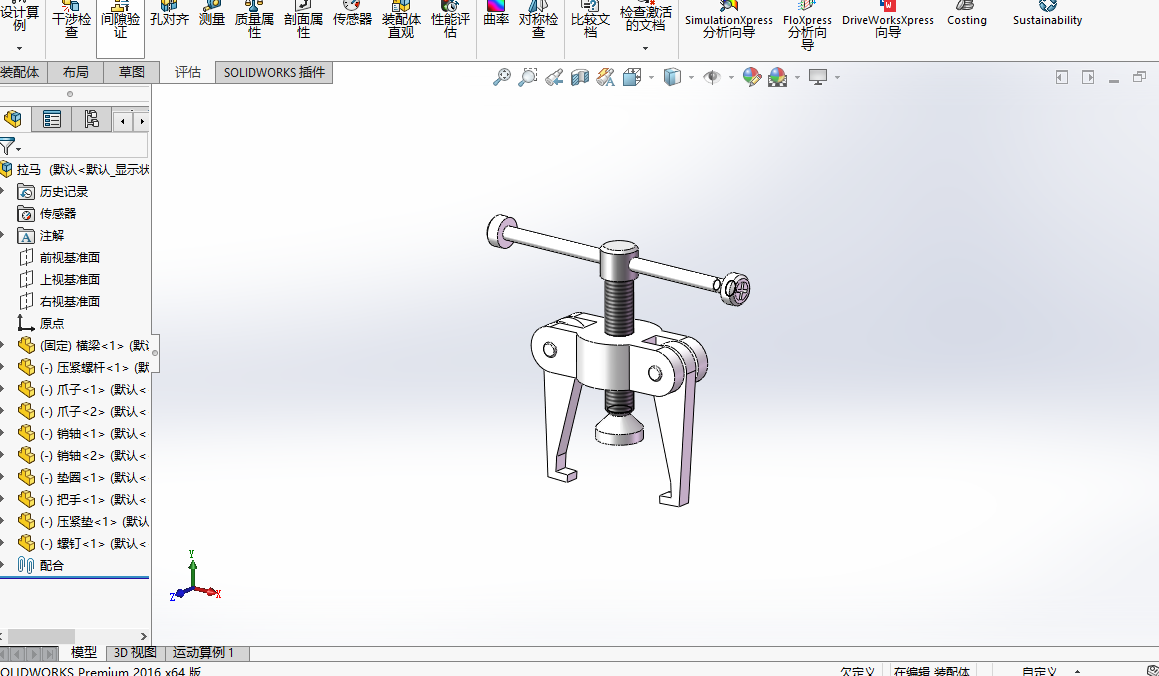Open Dynamic Annotation Views tool

[605, 77]
